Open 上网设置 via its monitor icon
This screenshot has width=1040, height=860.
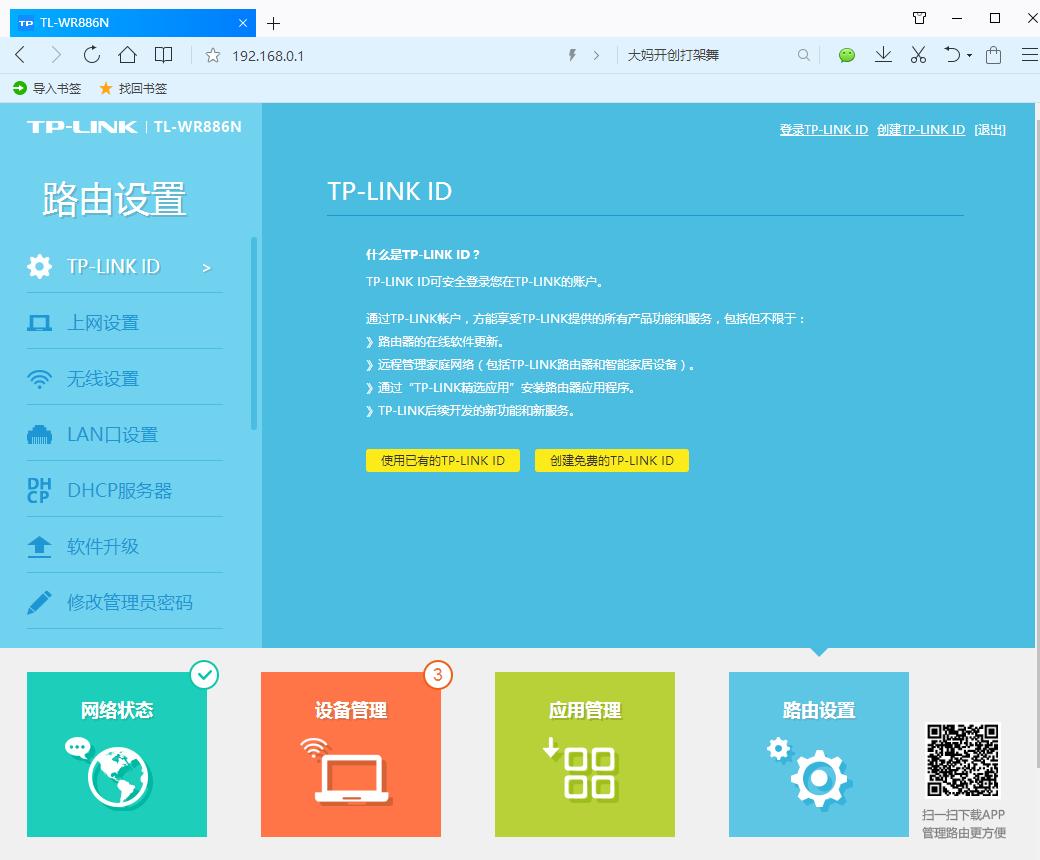pyautogui.click(x=39, y=322)
